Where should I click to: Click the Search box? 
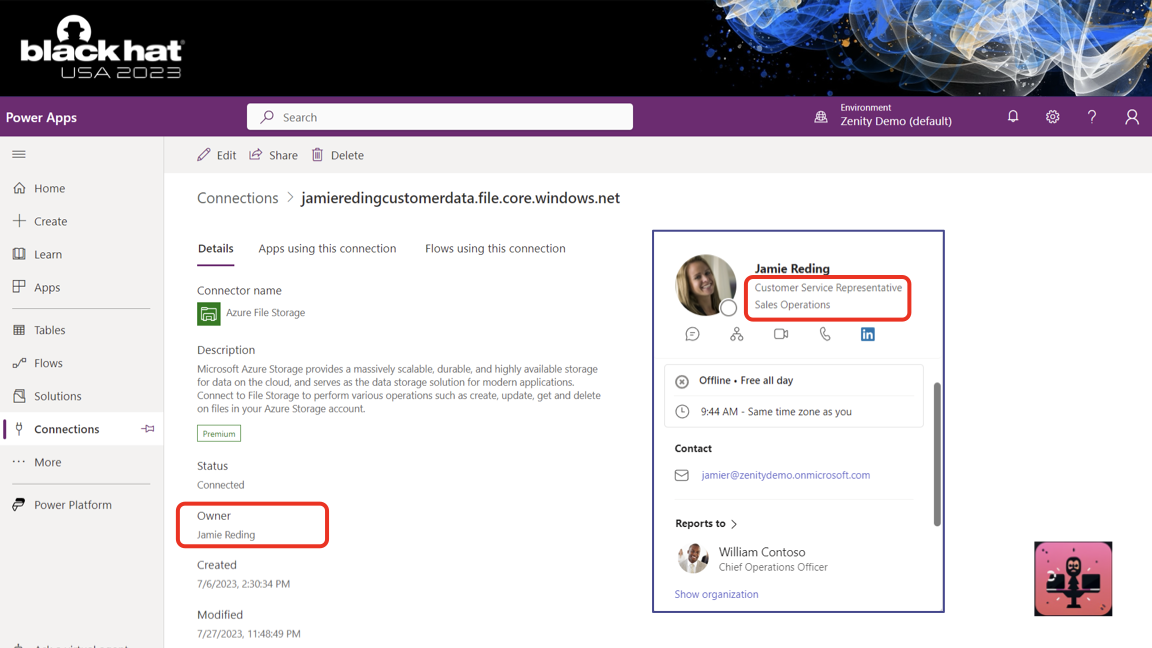point(439,117)
